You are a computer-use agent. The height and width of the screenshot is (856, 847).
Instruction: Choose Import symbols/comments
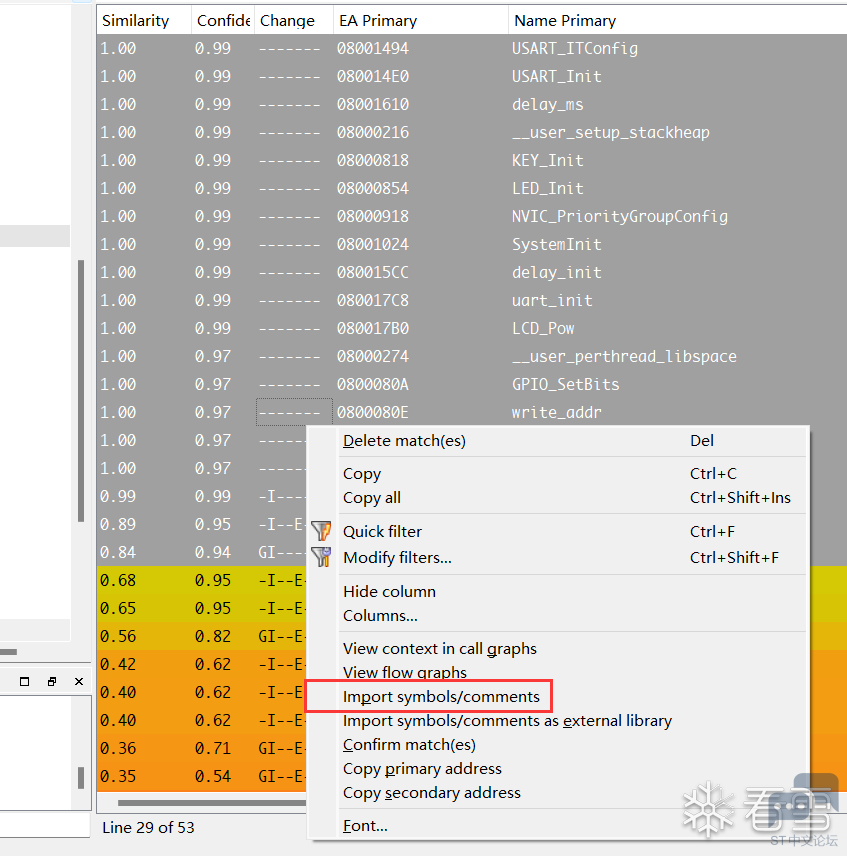click(557, 697)
